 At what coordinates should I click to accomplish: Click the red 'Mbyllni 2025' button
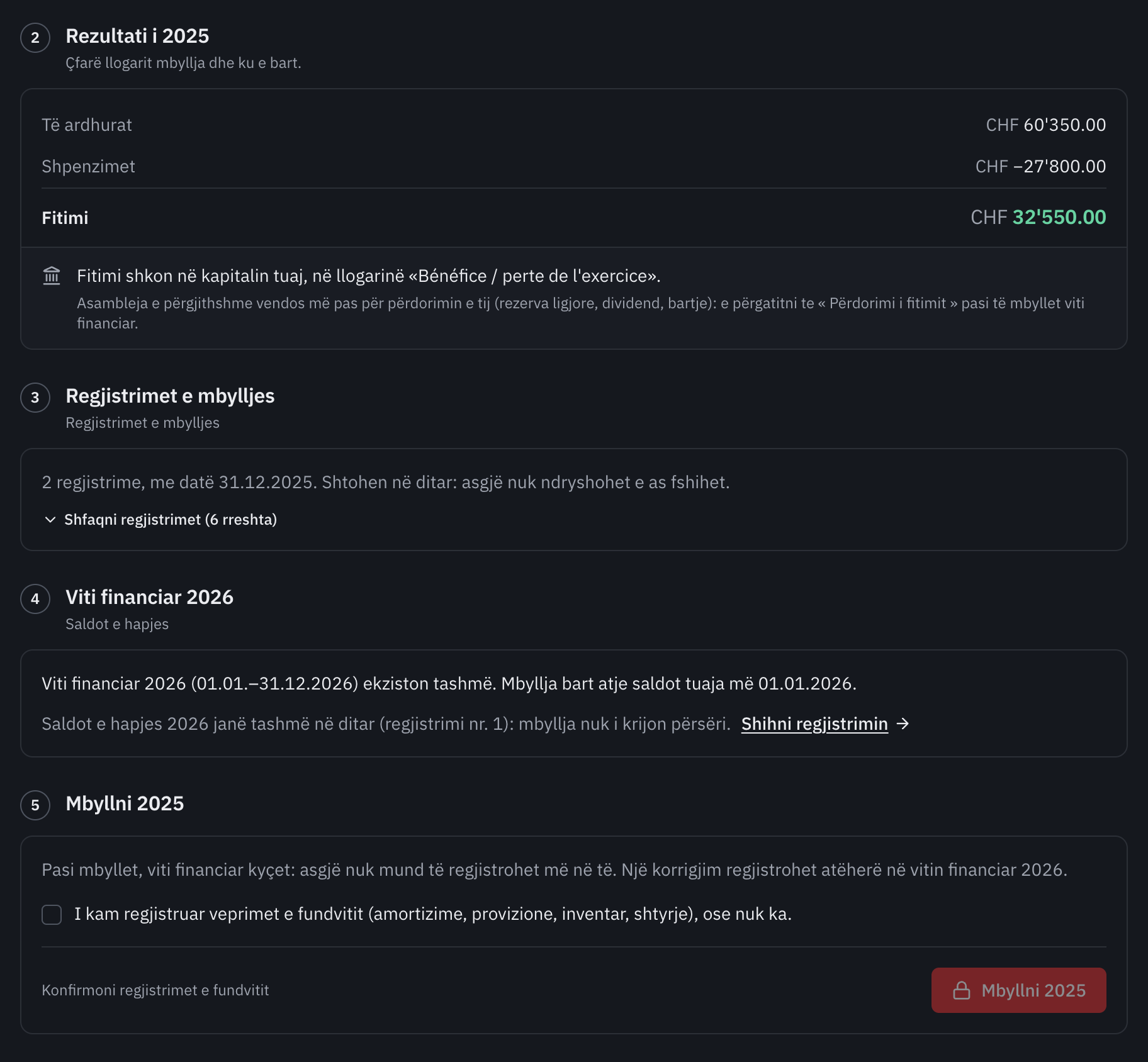coord(1018,990)
